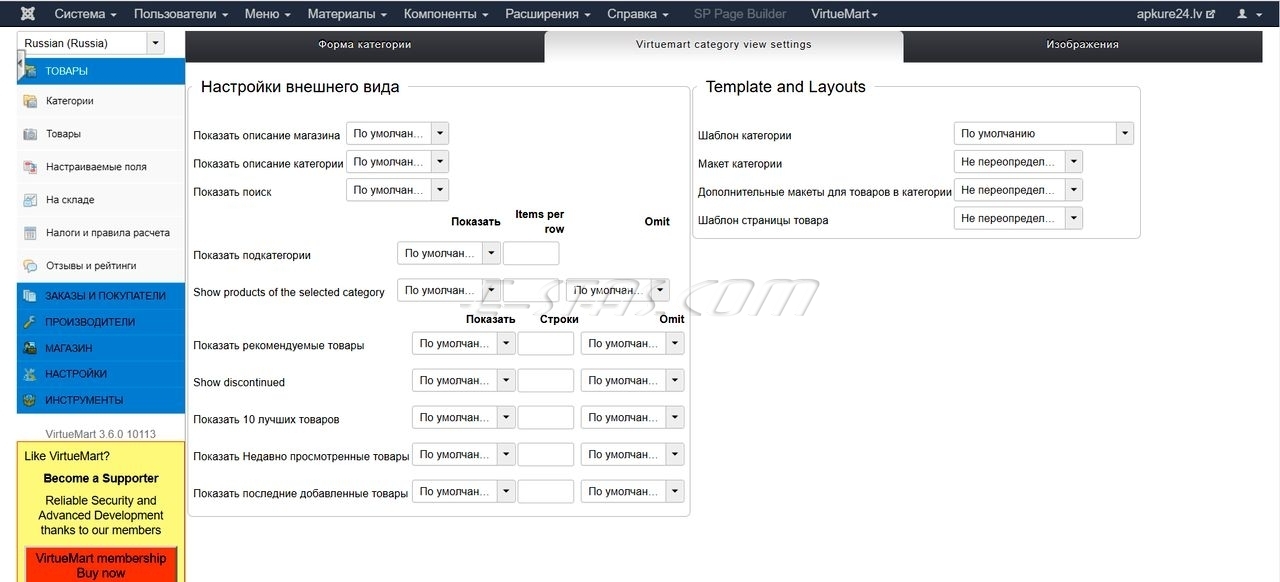
Task: Switch to Форма категории tab
Action: [x=365, y=45]
